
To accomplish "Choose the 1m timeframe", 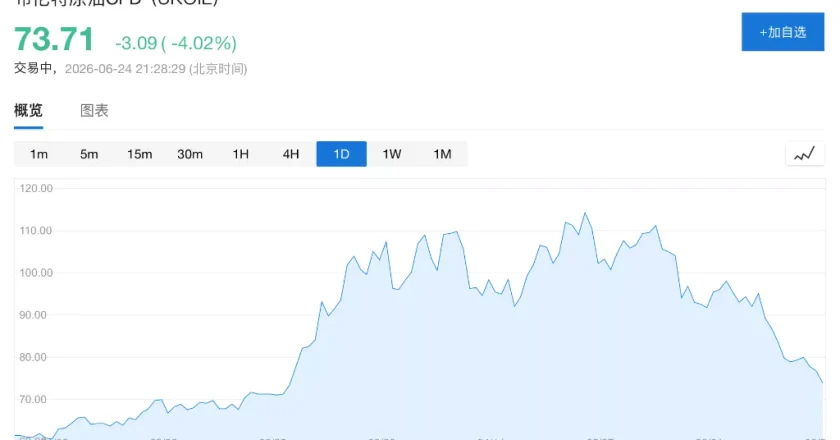I will tap(39, 154).
